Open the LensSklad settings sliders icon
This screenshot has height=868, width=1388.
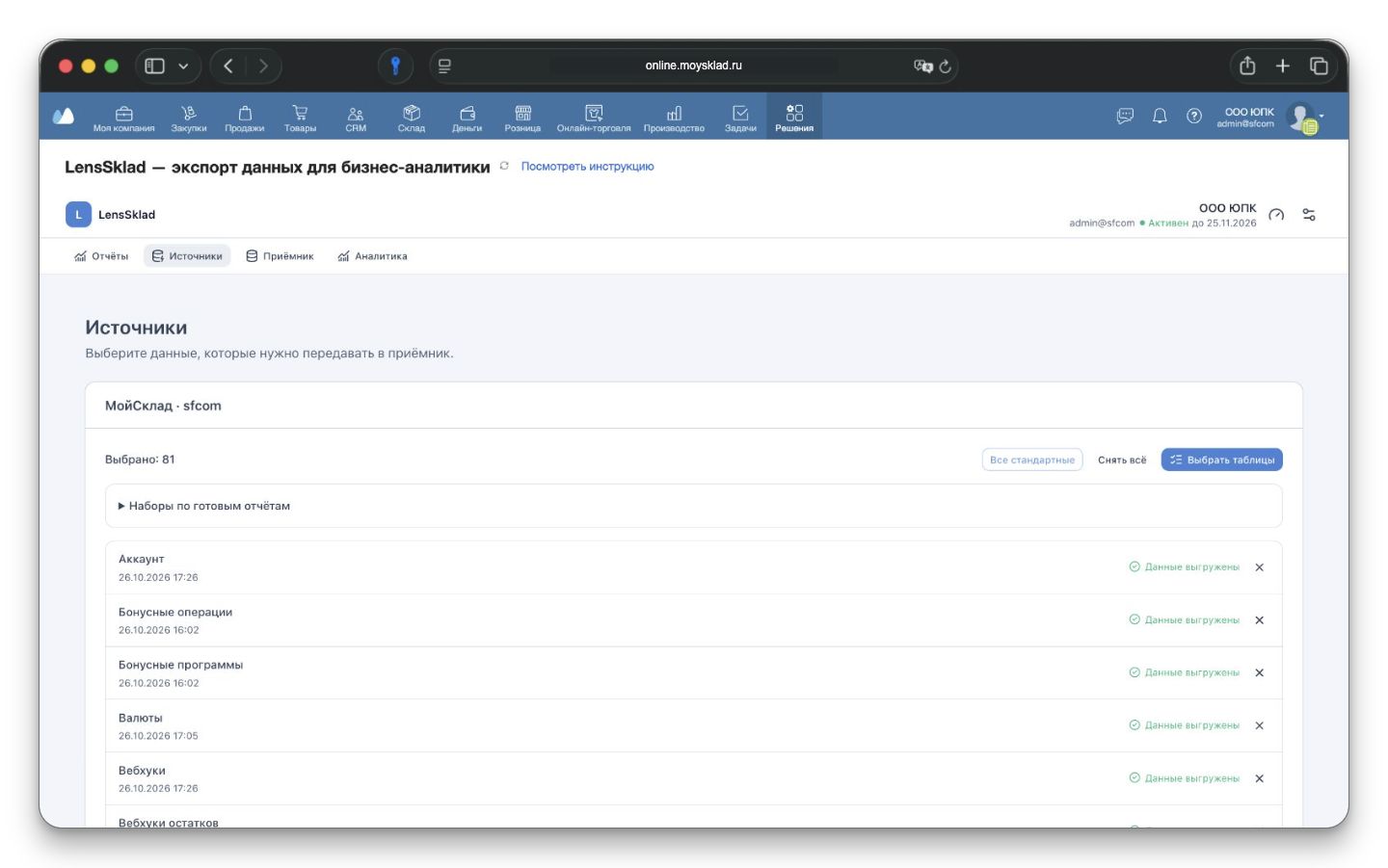pos(1309,215)
